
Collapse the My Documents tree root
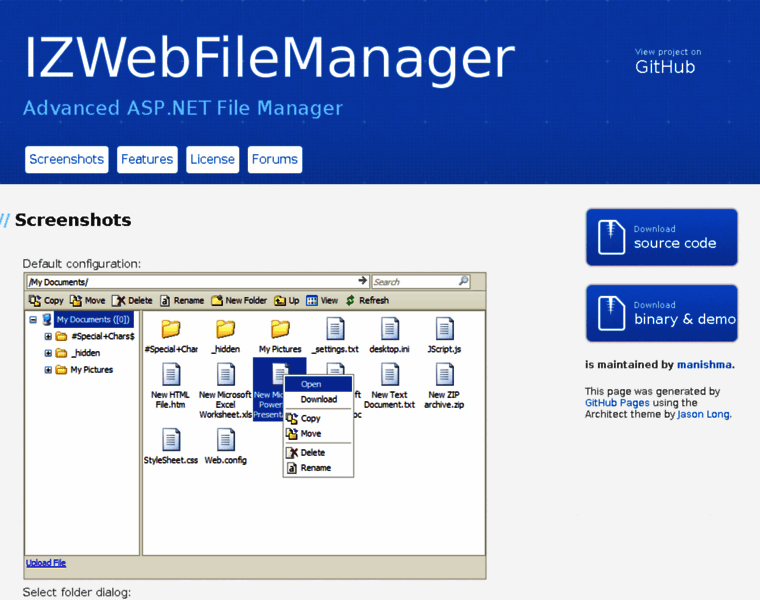(x=33, y=320)
